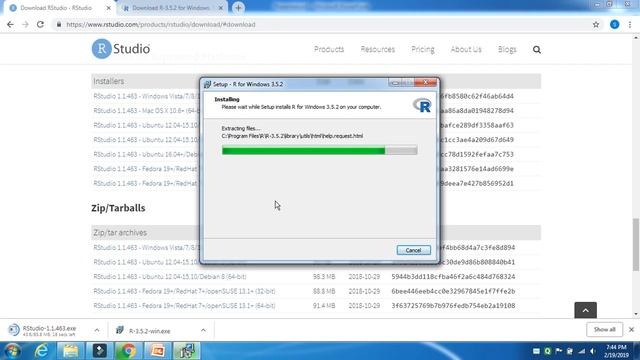Click the network signal tray icon
Viewport: 640px width, 360px height.
tap(582, 351)
